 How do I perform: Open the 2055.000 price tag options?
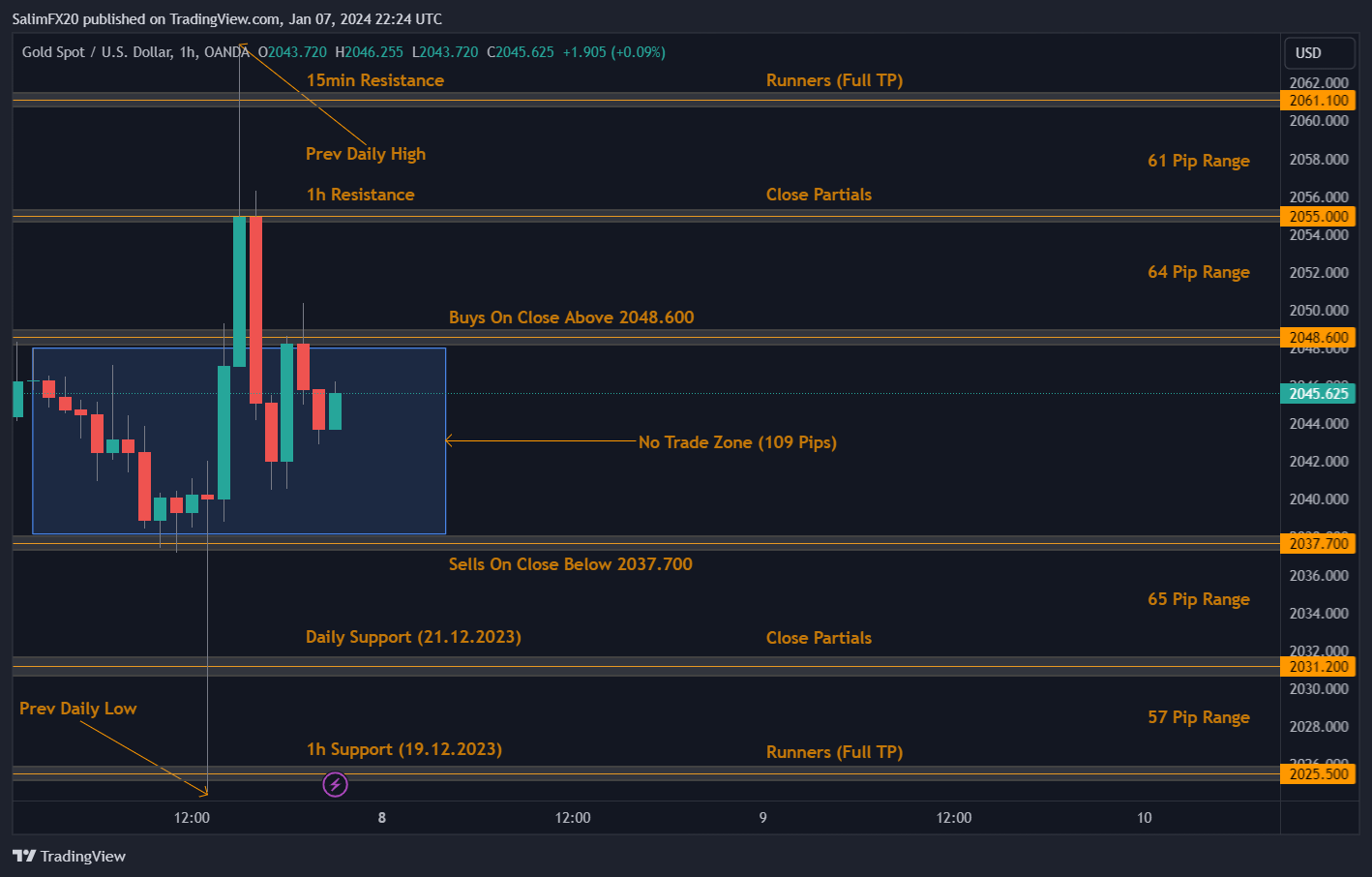[1318, 216]
